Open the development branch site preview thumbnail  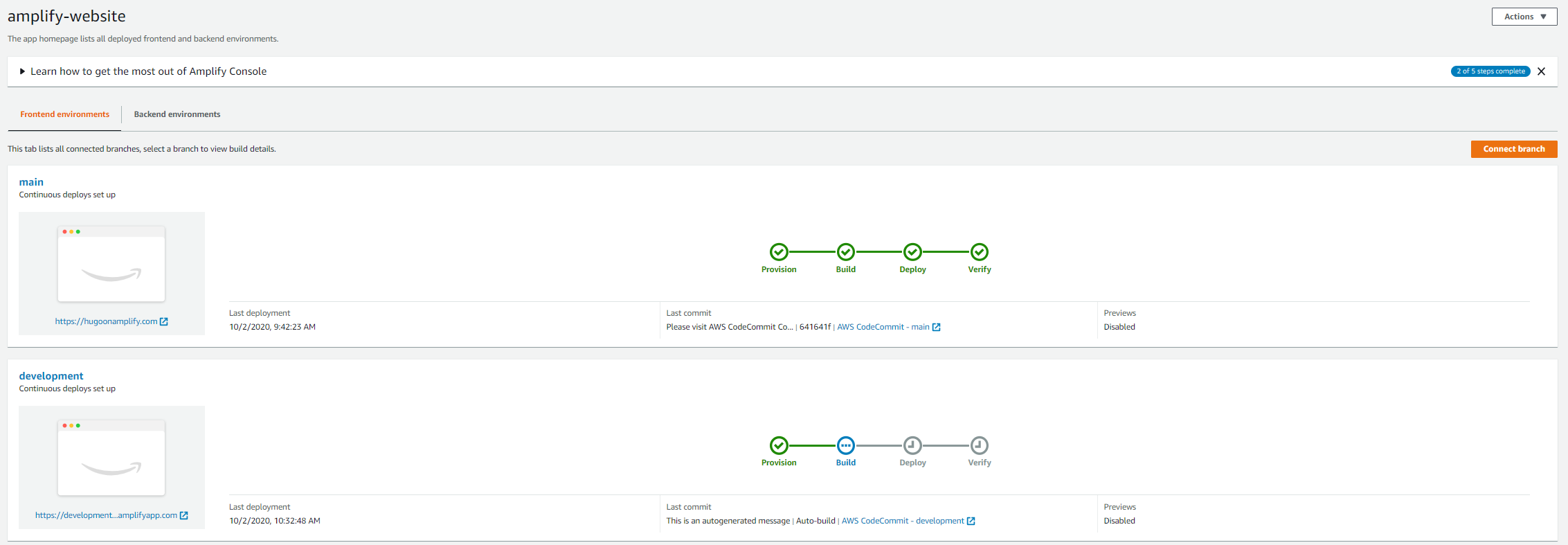pyautogui.click(x=111, y=458)
